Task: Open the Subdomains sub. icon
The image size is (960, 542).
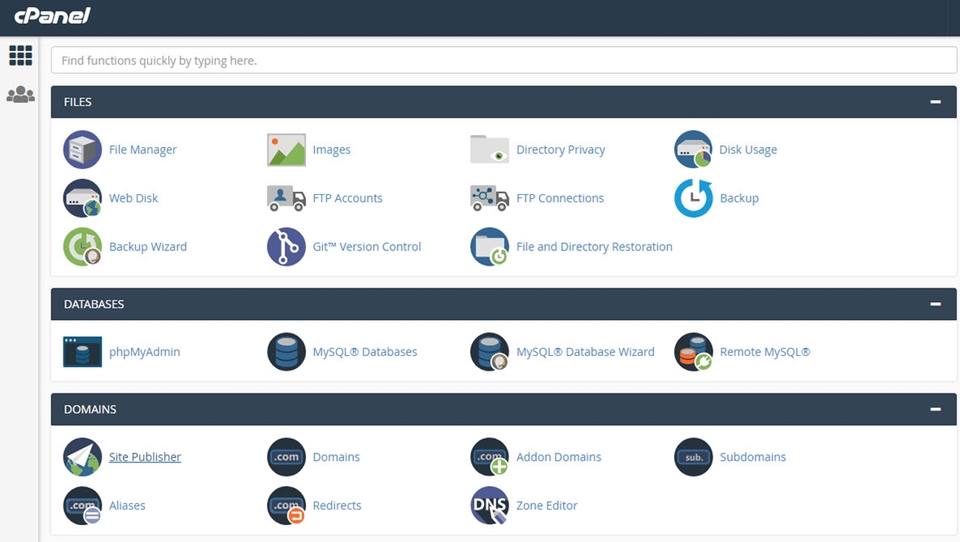Action: pyautogui.click(x=693, y=457)
